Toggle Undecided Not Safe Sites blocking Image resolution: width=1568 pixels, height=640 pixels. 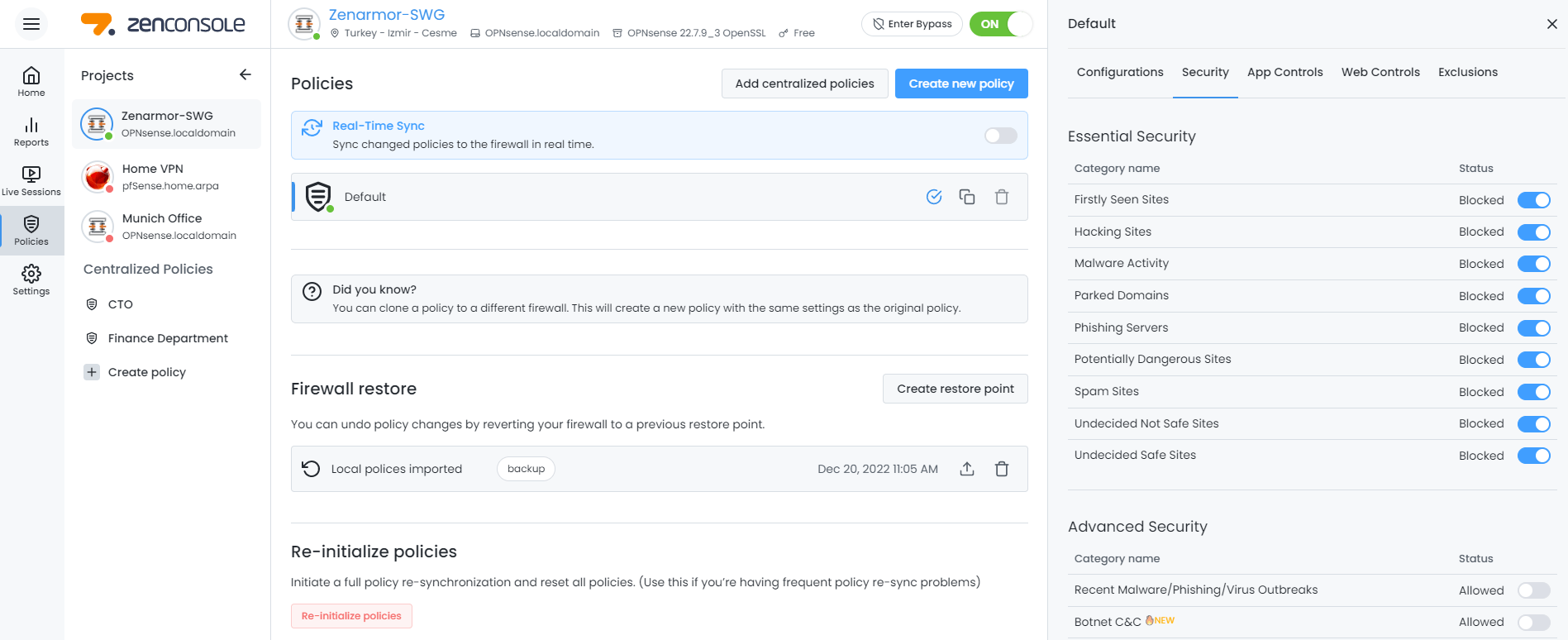[x=1533, y=424]
